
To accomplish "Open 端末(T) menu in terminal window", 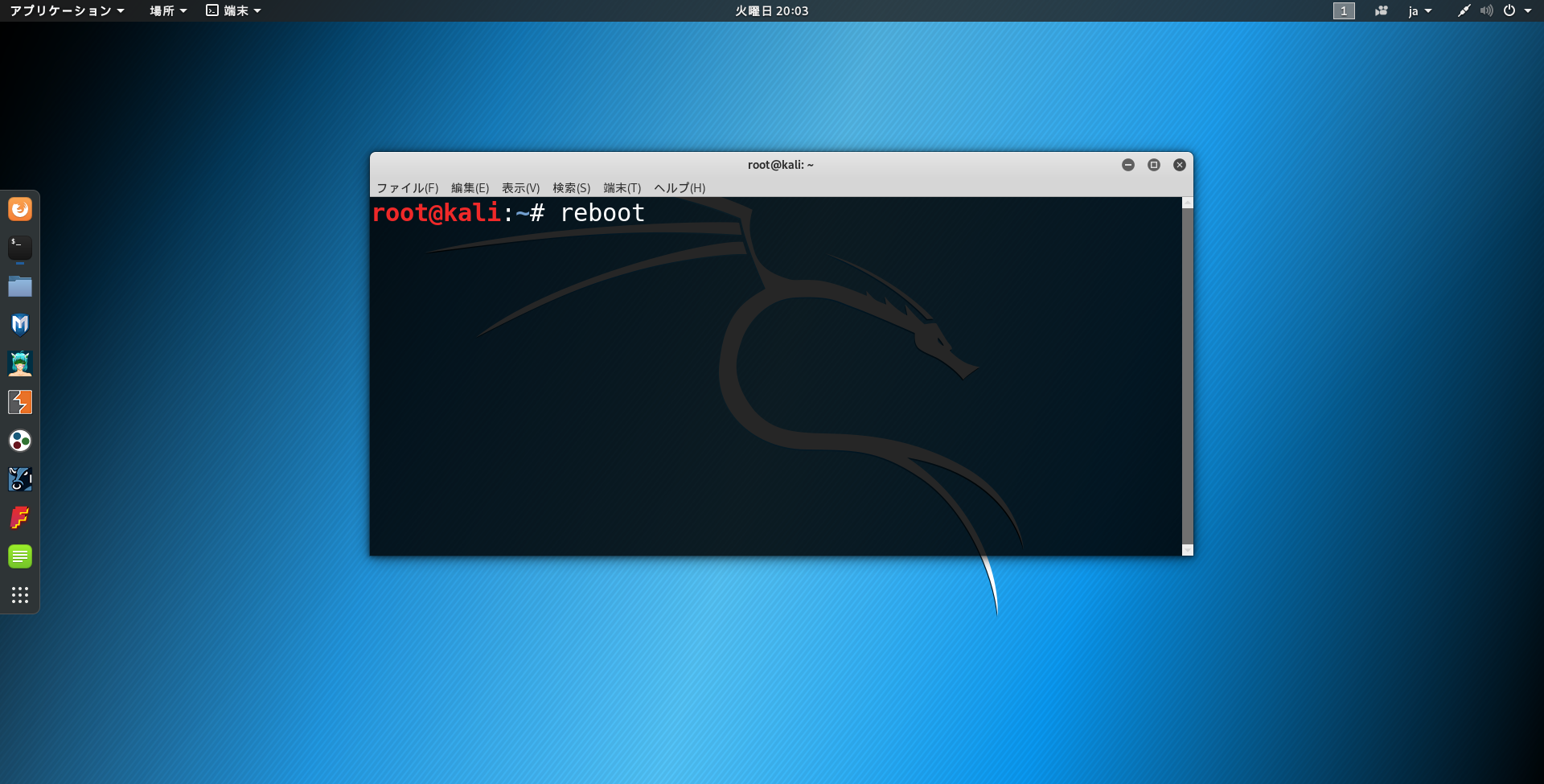I will (x=622, y=187).
